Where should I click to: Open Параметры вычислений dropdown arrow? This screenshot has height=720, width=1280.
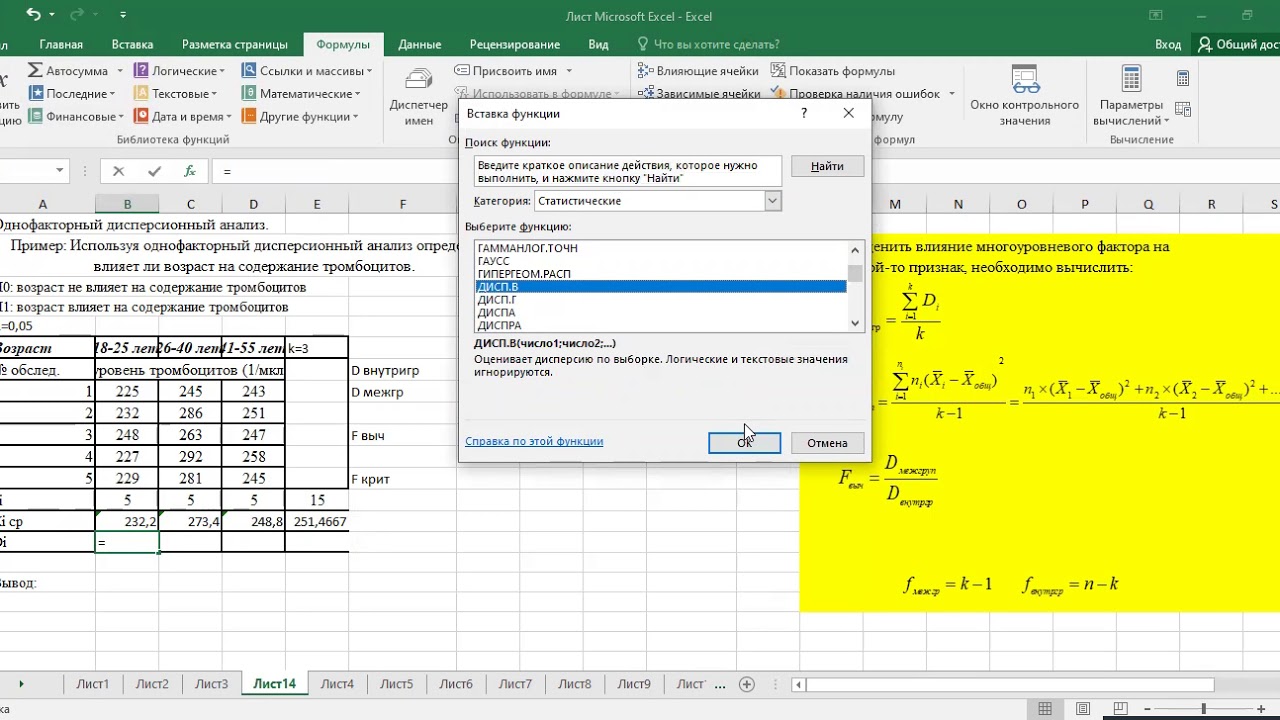(1166, 121)
